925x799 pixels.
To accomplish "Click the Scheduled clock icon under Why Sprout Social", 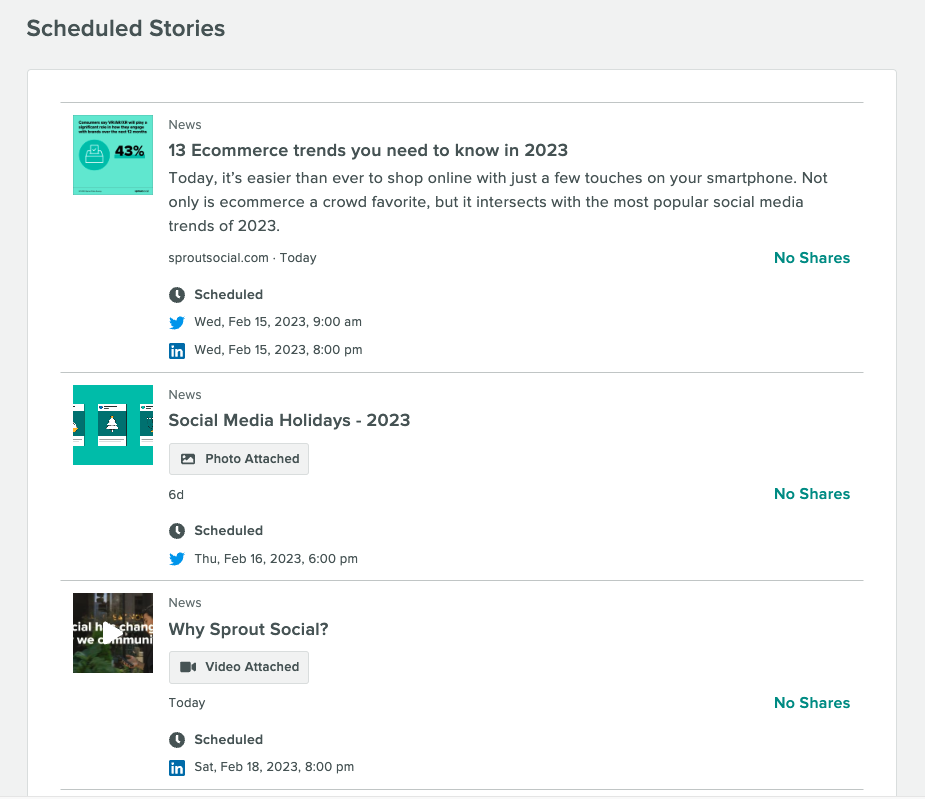I will point(177,739).
